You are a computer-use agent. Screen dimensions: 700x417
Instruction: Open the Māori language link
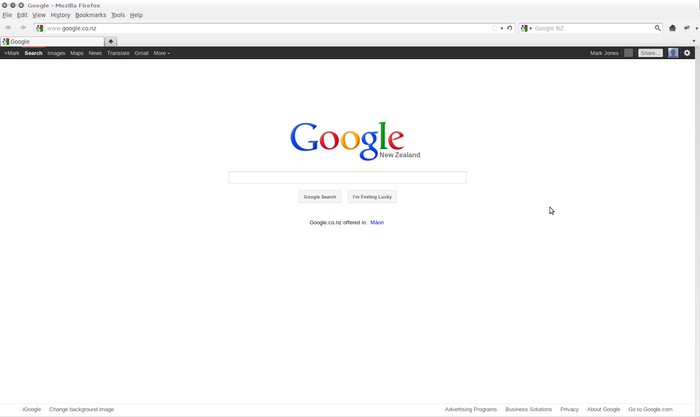coord(377,222)
